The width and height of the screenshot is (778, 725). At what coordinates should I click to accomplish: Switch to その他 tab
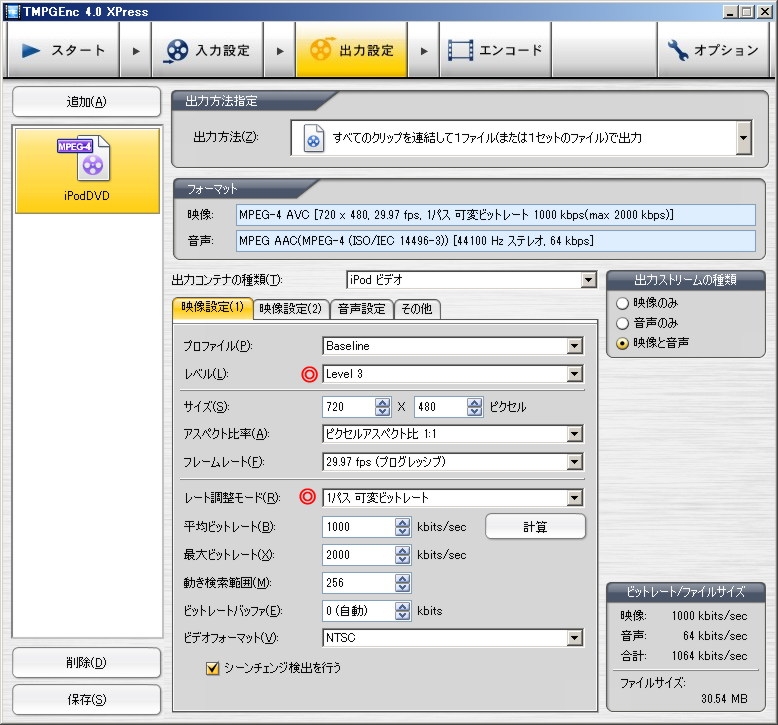pyautogui.click(x=417, y=309)
